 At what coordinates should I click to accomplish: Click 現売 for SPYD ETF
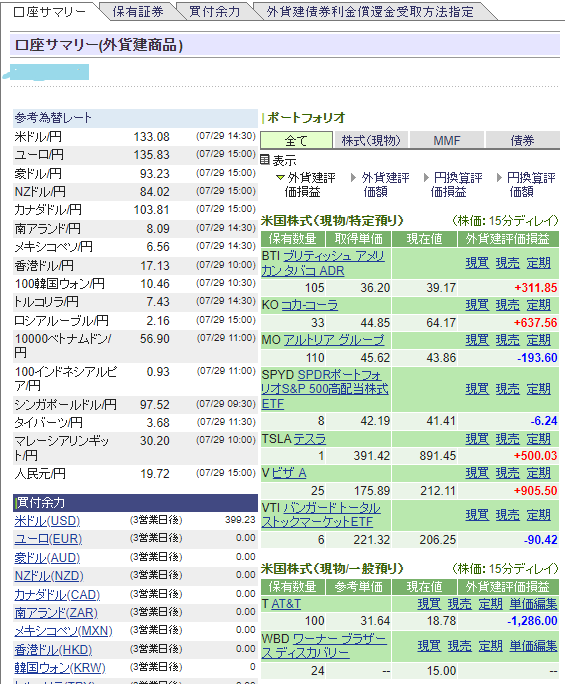click(x=507, y=389)
